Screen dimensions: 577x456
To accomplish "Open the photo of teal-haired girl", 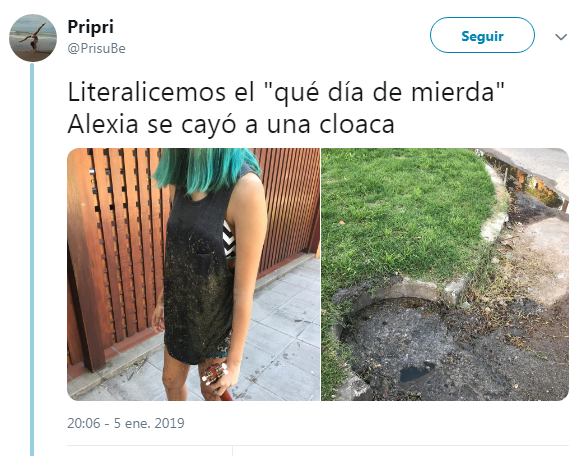I will [194, 274].
